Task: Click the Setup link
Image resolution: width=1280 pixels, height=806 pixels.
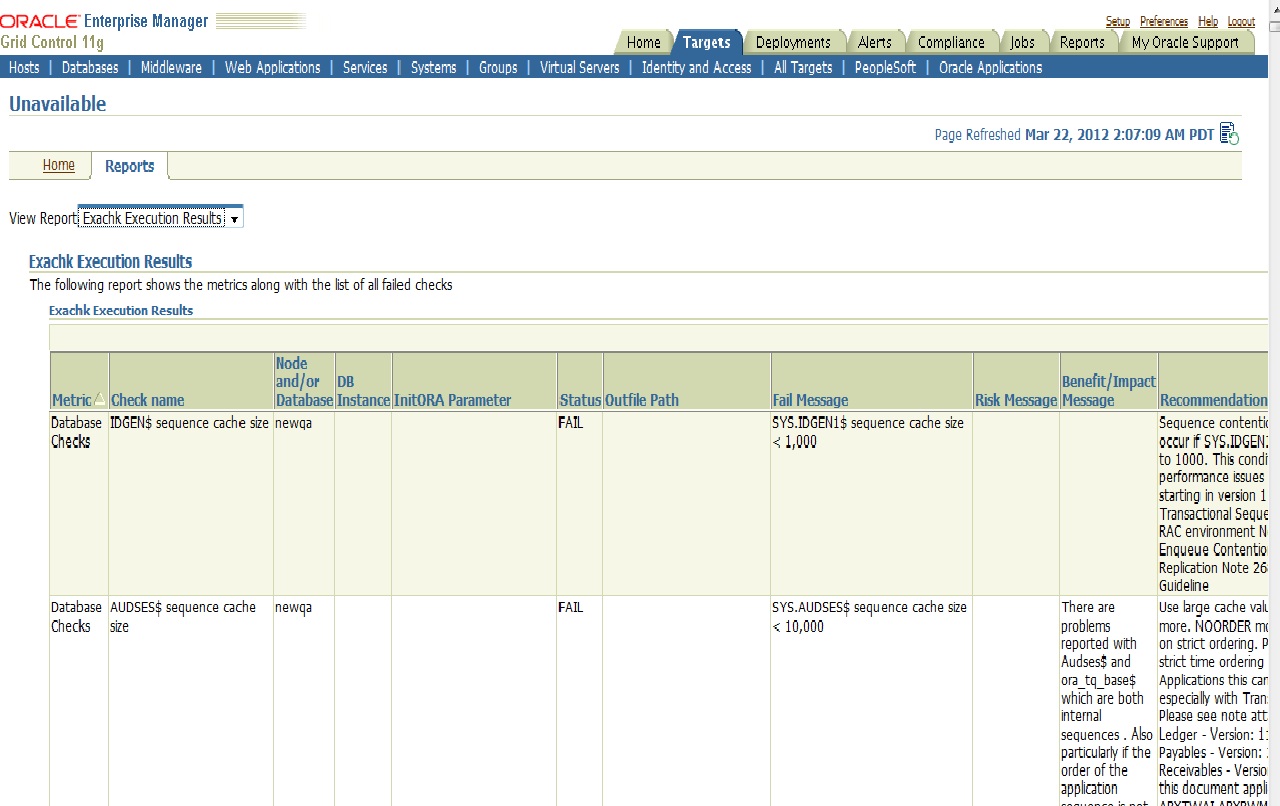Action: (1118, 21)
